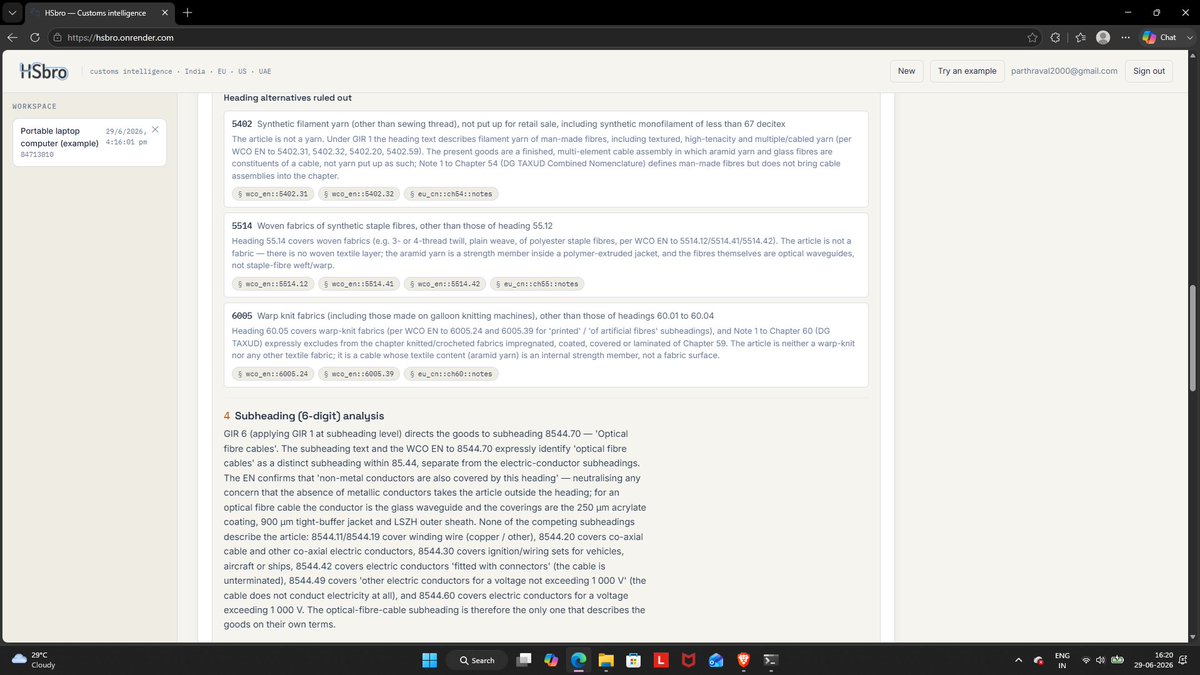1200x675 pixels.
Task: Open the browser profile avatar
Action: 1103,37
